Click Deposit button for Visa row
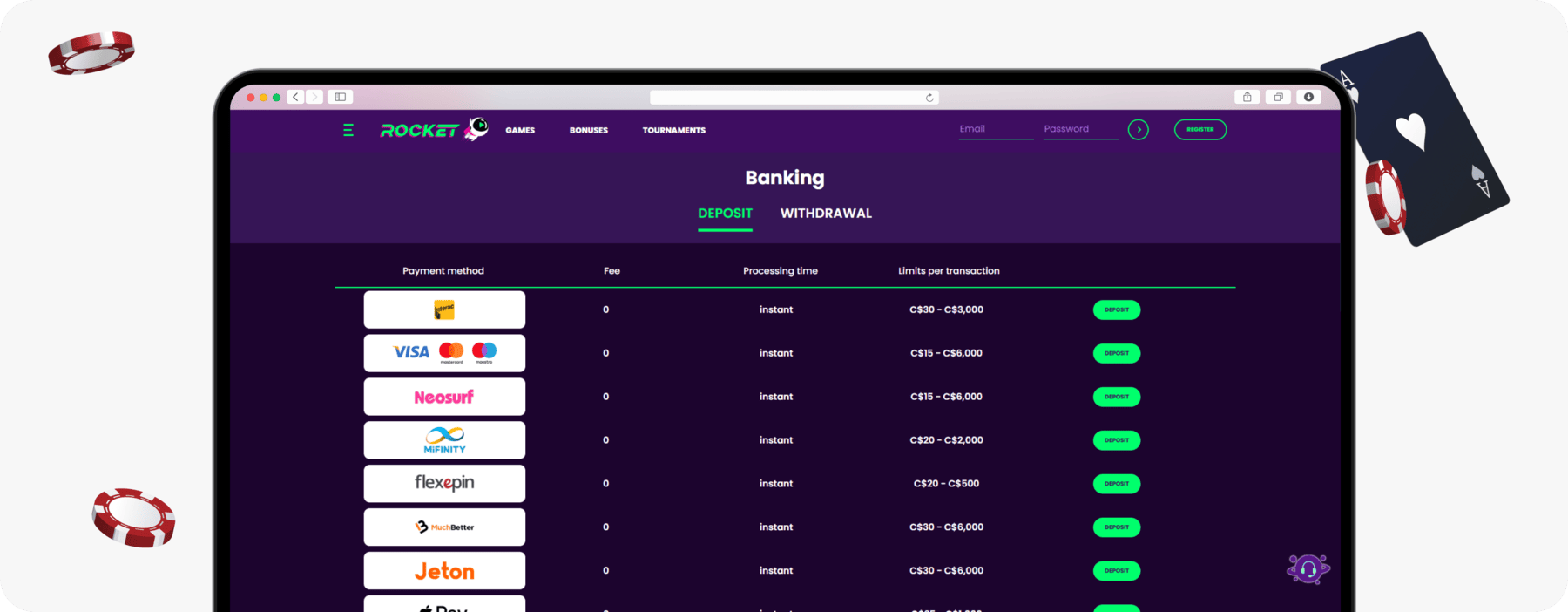The height and width of the screenshot is (612, 1568). pyautogui.click(x=1117, y=353)
